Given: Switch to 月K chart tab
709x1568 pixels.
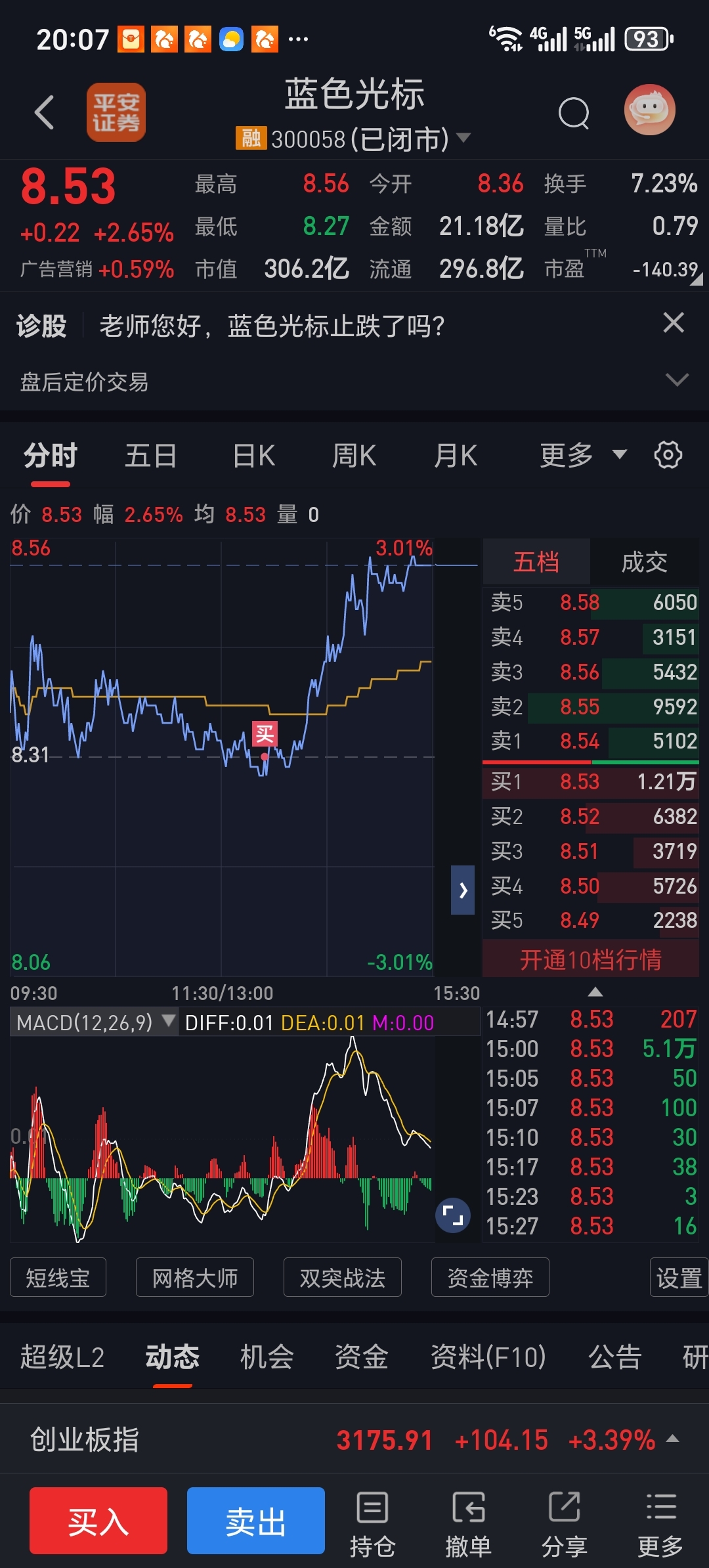Looking at the screenshot, I should (x=456, y=455).
